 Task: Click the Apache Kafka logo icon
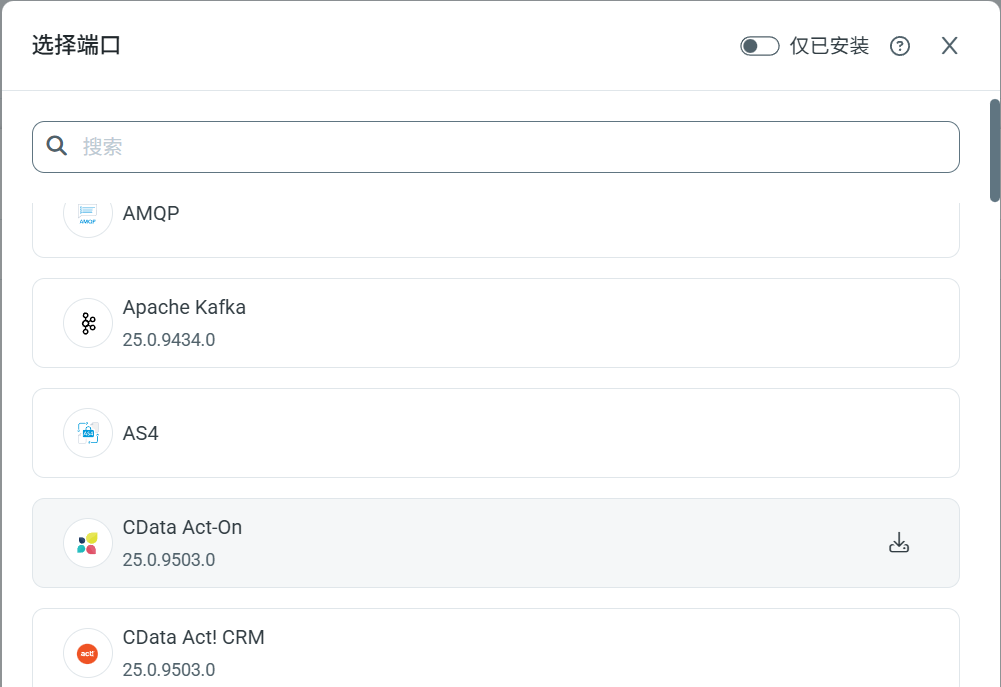pyautogui.click(x=88, y=323)
